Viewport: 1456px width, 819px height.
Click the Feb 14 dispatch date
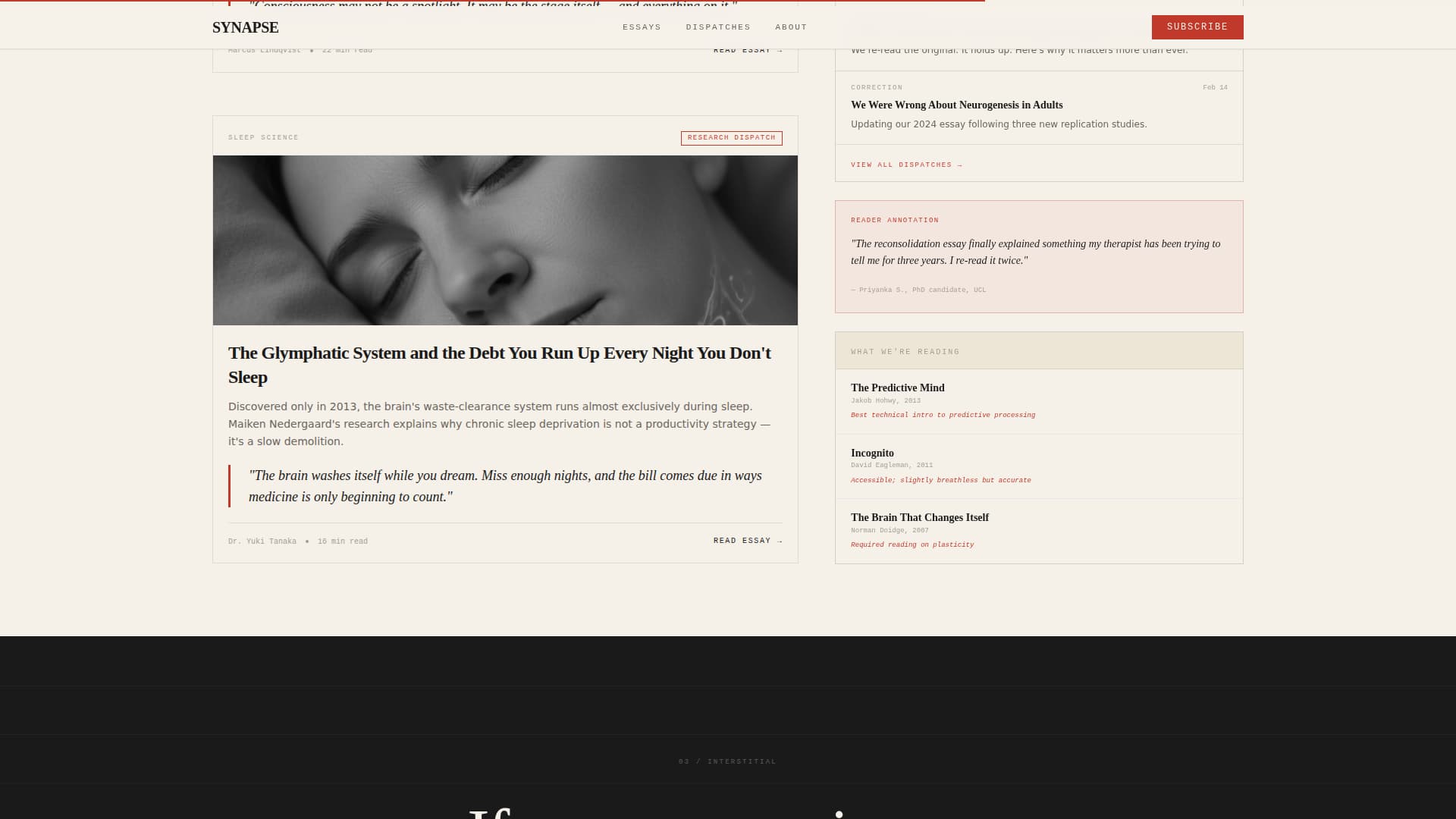[x=1215, y=87]
